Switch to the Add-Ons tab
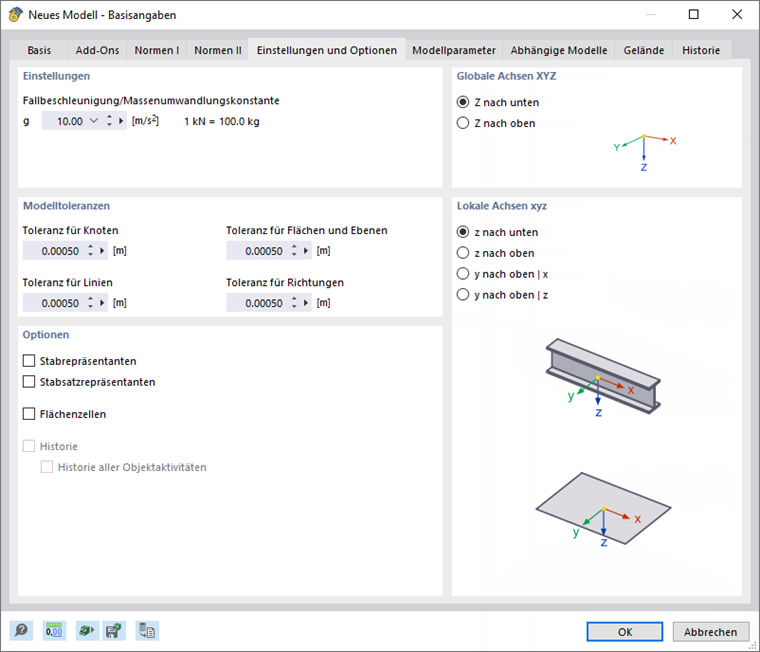 97,50
